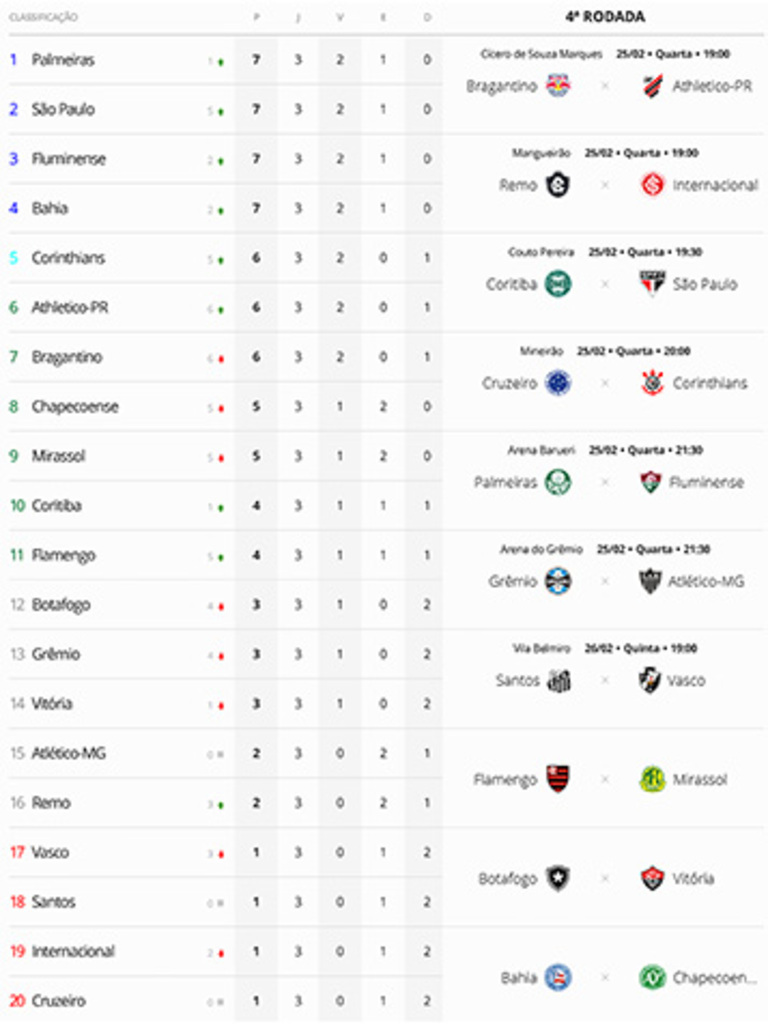Click Bahia position change indicator in standings
The width and height of the screenshot is (768, 1024).
215,210
